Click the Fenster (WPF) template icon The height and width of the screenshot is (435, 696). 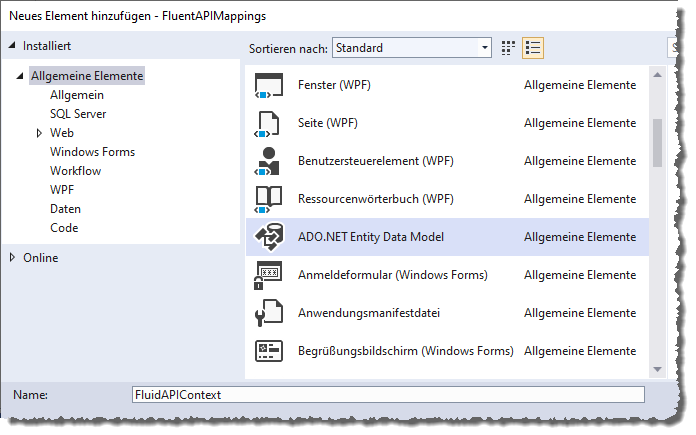coord(269,85)
